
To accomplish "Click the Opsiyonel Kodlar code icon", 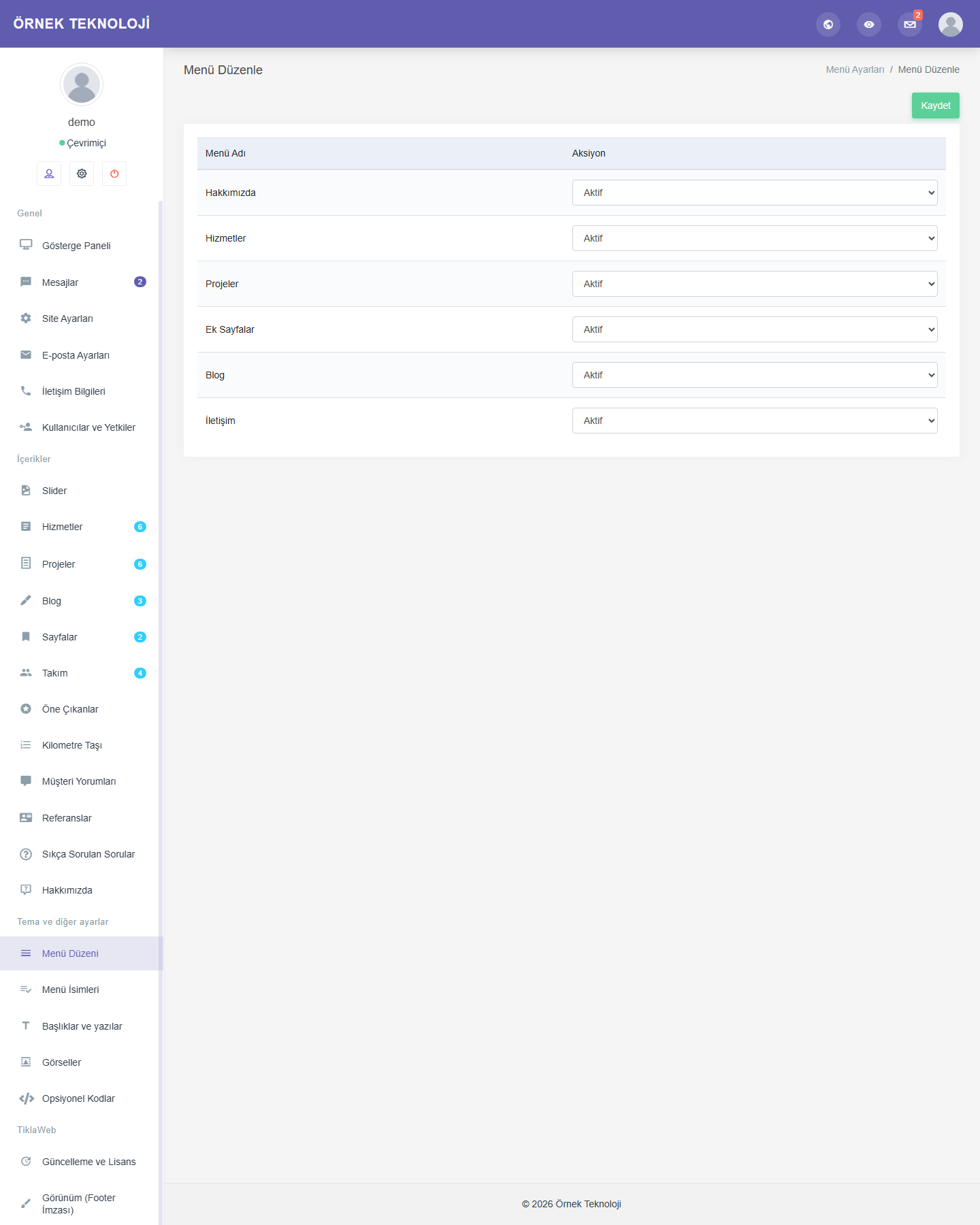I will point(27,1098).
